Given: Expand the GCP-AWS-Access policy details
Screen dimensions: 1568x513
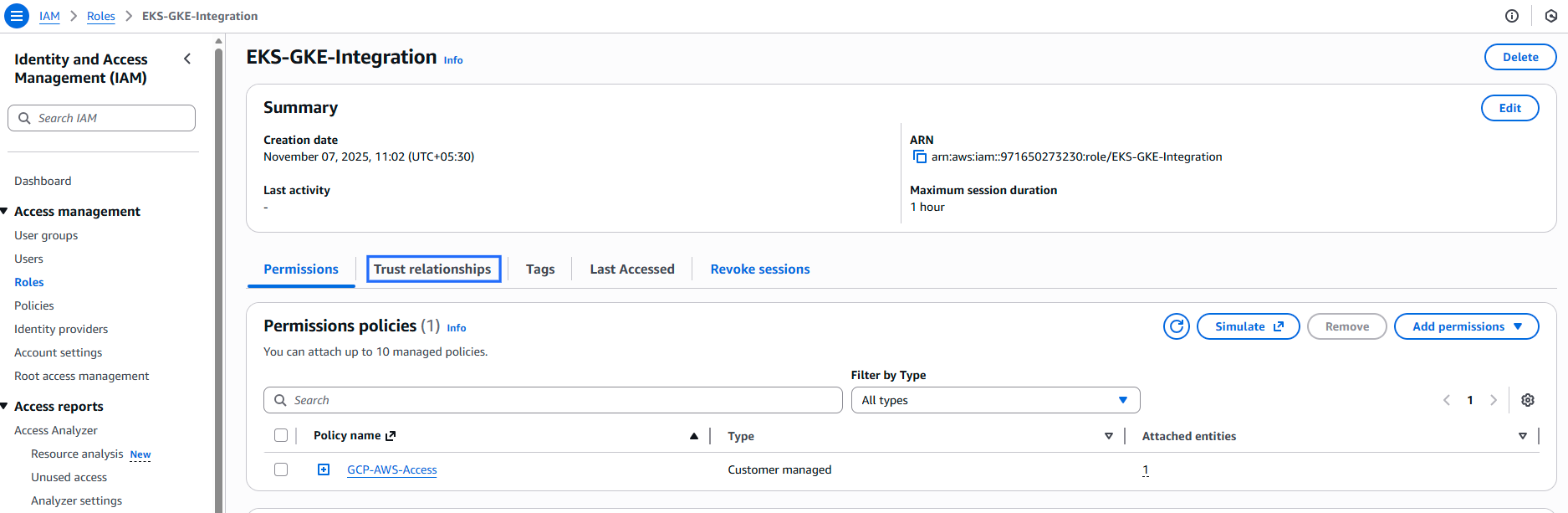Looking at the screenshot, I should pyautogui.click(x=324, y=469).
